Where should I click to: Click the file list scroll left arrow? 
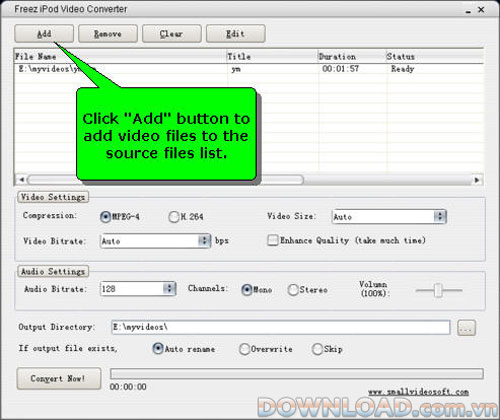(x=21, y=180)
